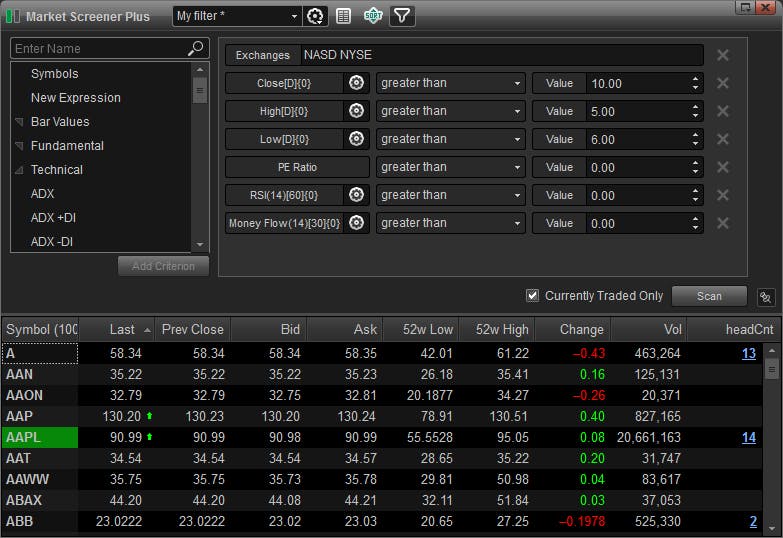
Task: Open comparison dropdown for Money Flow row
Action: click(x=450, y=223)
